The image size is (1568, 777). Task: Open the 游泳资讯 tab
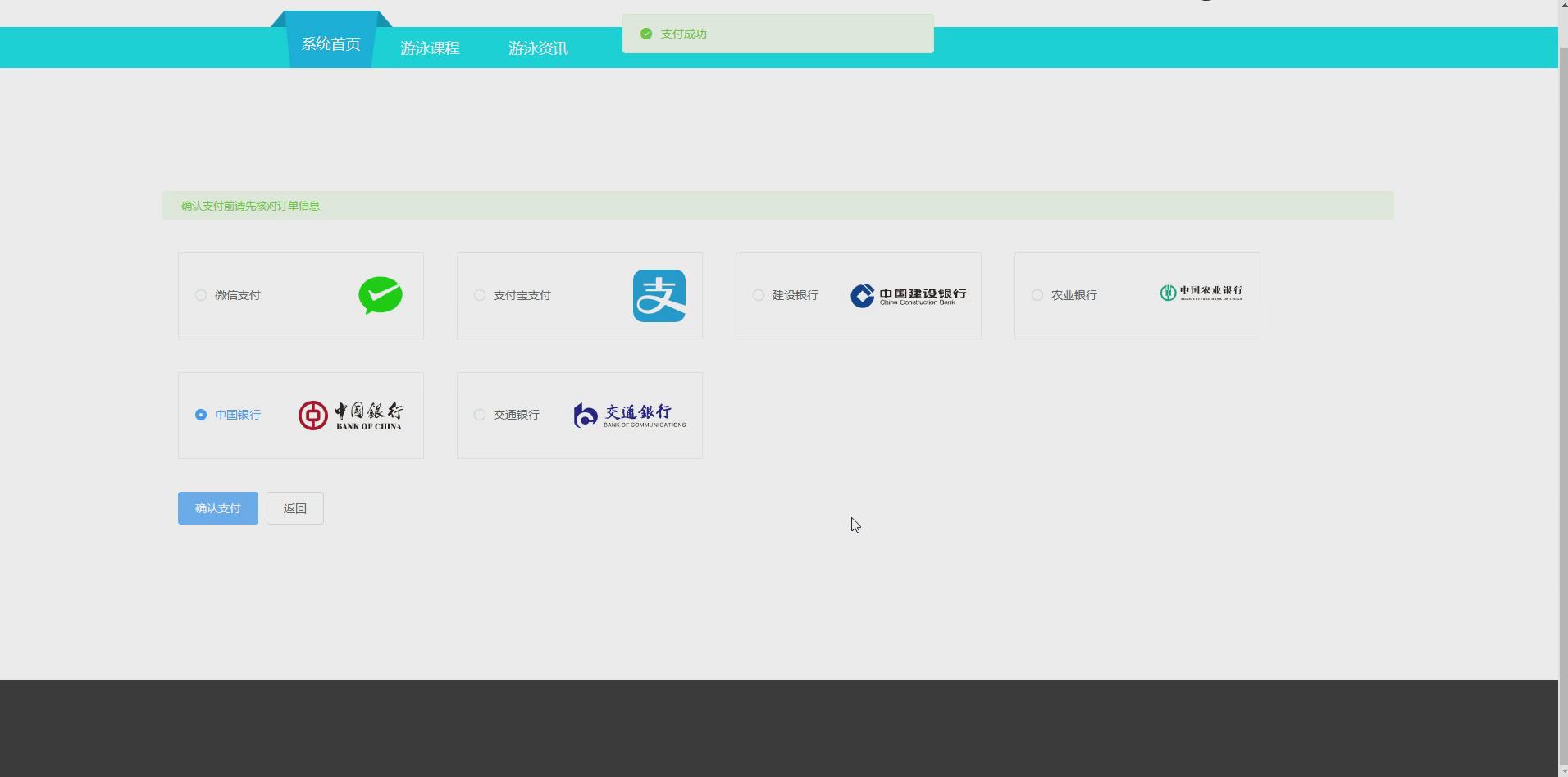(538, 48)
